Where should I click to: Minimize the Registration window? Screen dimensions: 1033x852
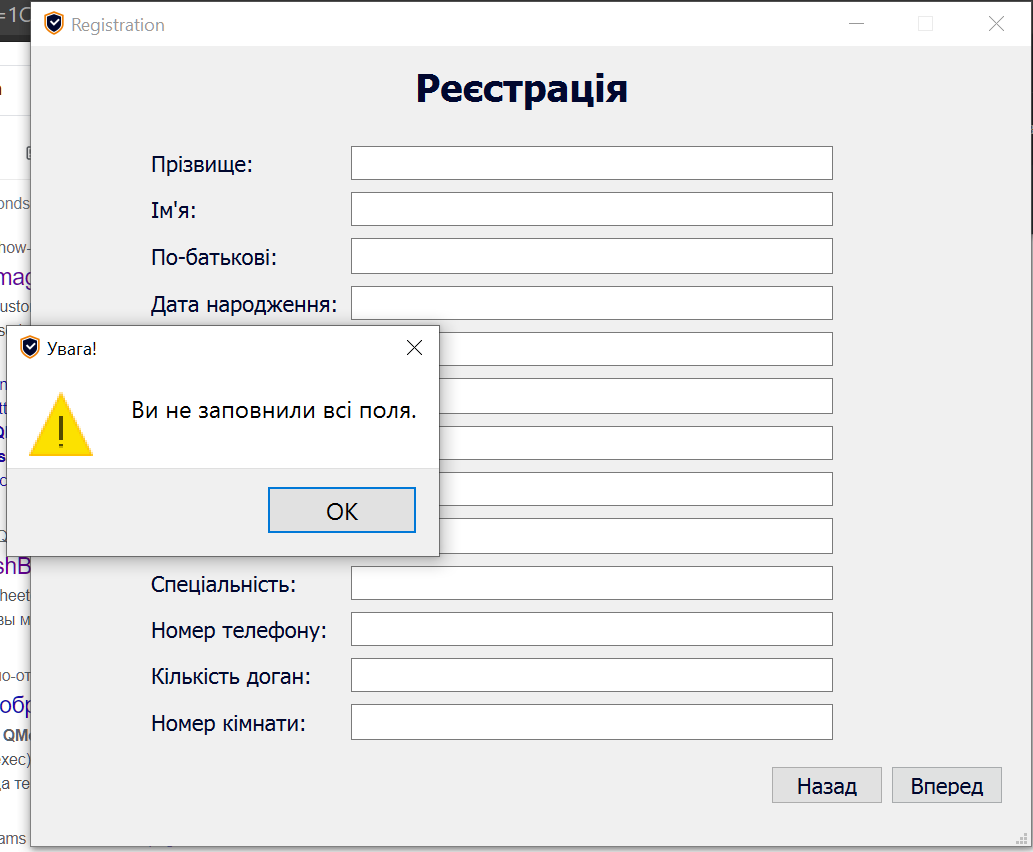point(856,24)
